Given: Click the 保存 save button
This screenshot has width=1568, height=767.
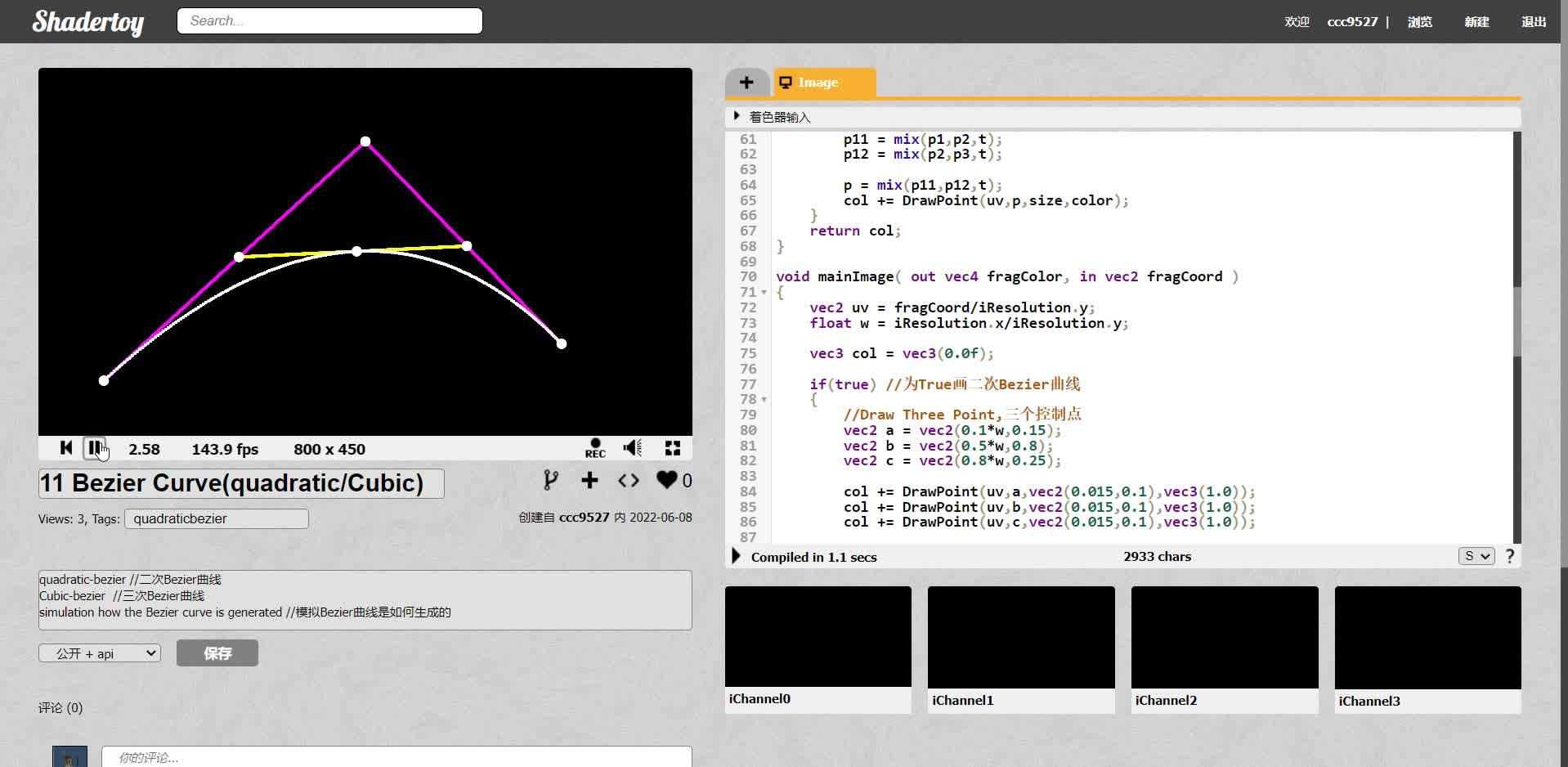Looking at the screenshot, I should click(217, 653).
